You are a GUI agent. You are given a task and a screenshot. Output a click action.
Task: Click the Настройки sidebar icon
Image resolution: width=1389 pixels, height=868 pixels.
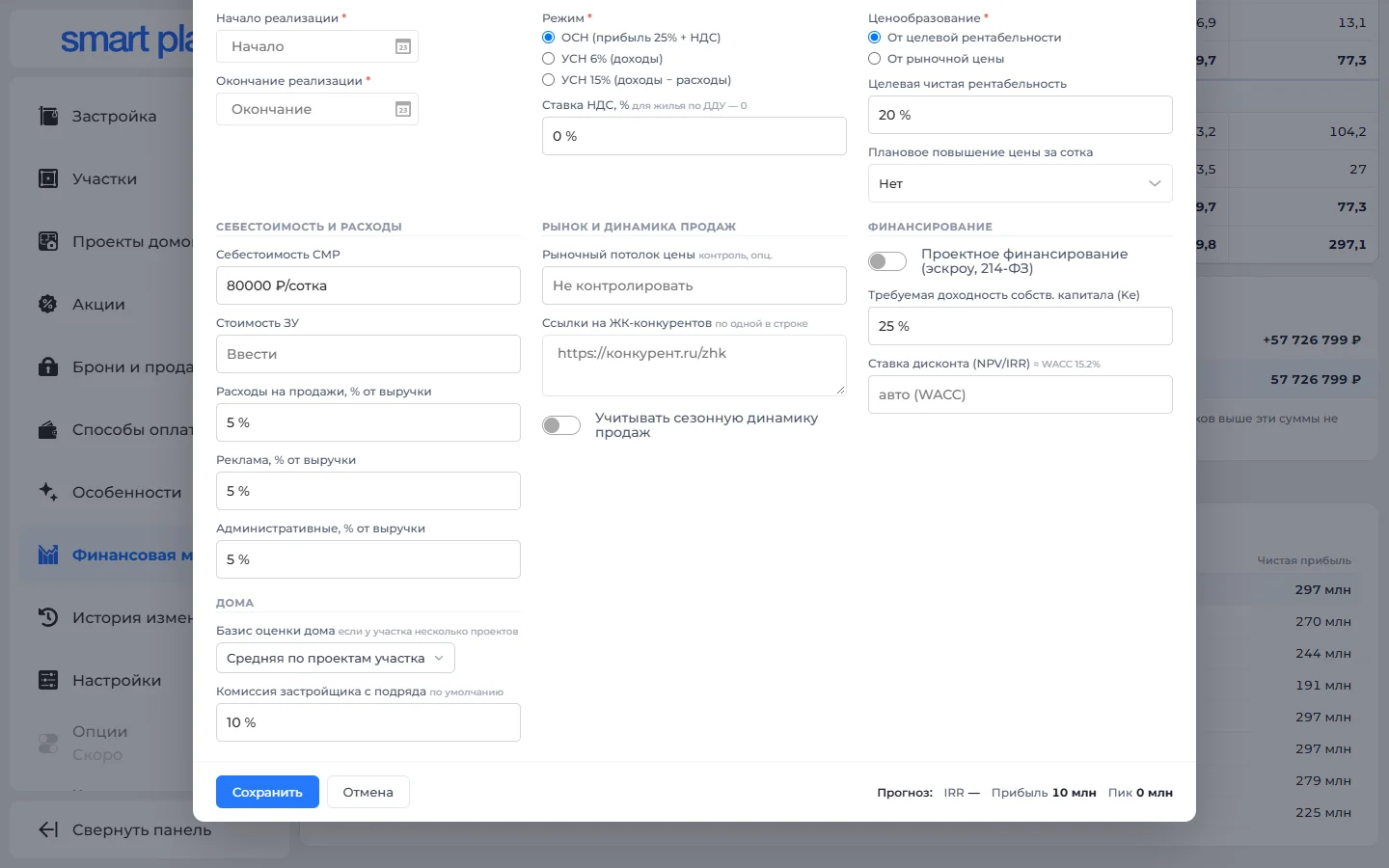48,680
